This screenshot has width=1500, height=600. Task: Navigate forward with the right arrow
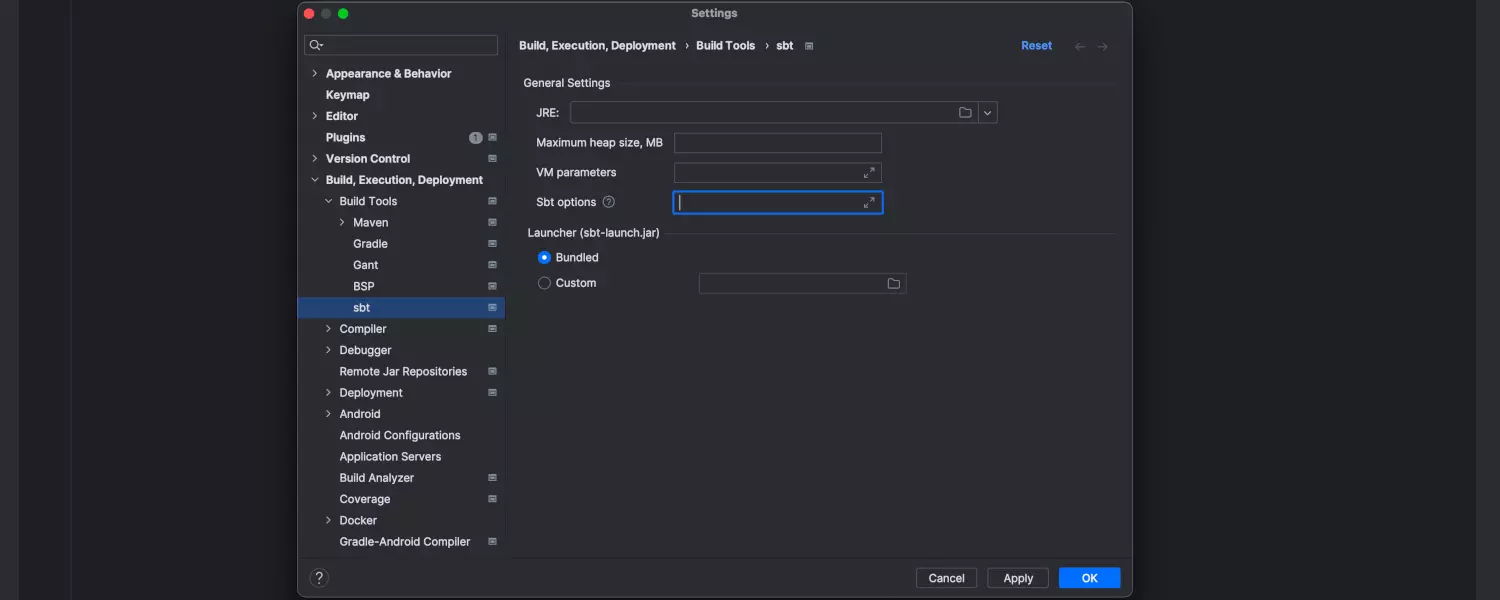tap(1102, 47)
